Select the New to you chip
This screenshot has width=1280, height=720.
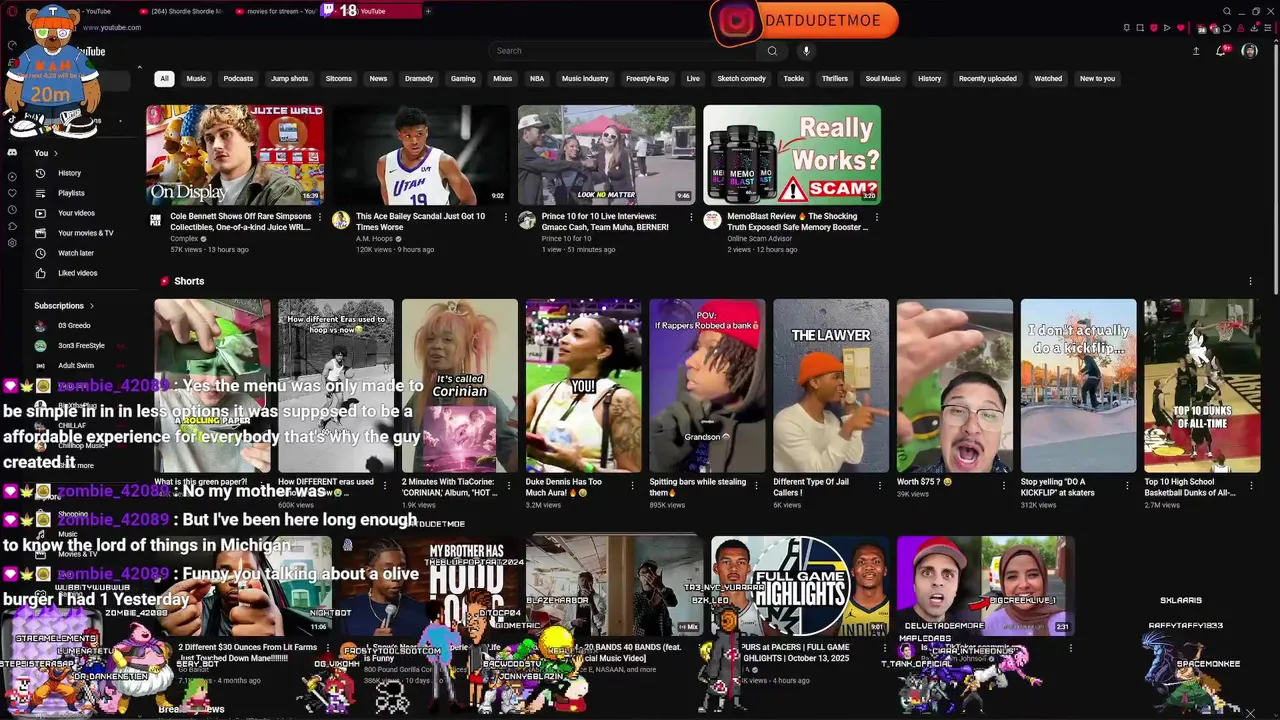click(x=1097, y=78)
